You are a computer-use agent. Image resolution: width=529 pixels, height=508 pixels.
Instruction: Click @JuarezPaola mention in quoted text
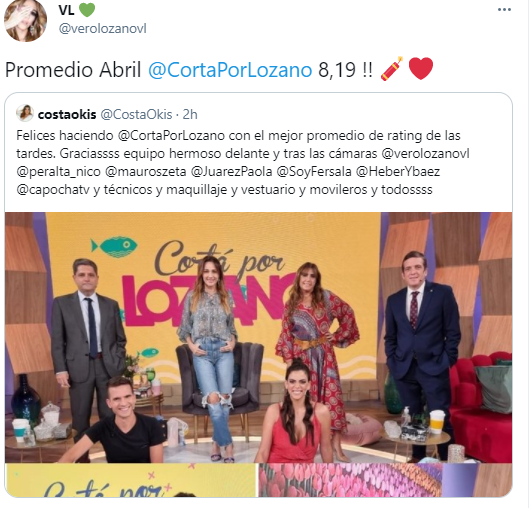[231, 172]
